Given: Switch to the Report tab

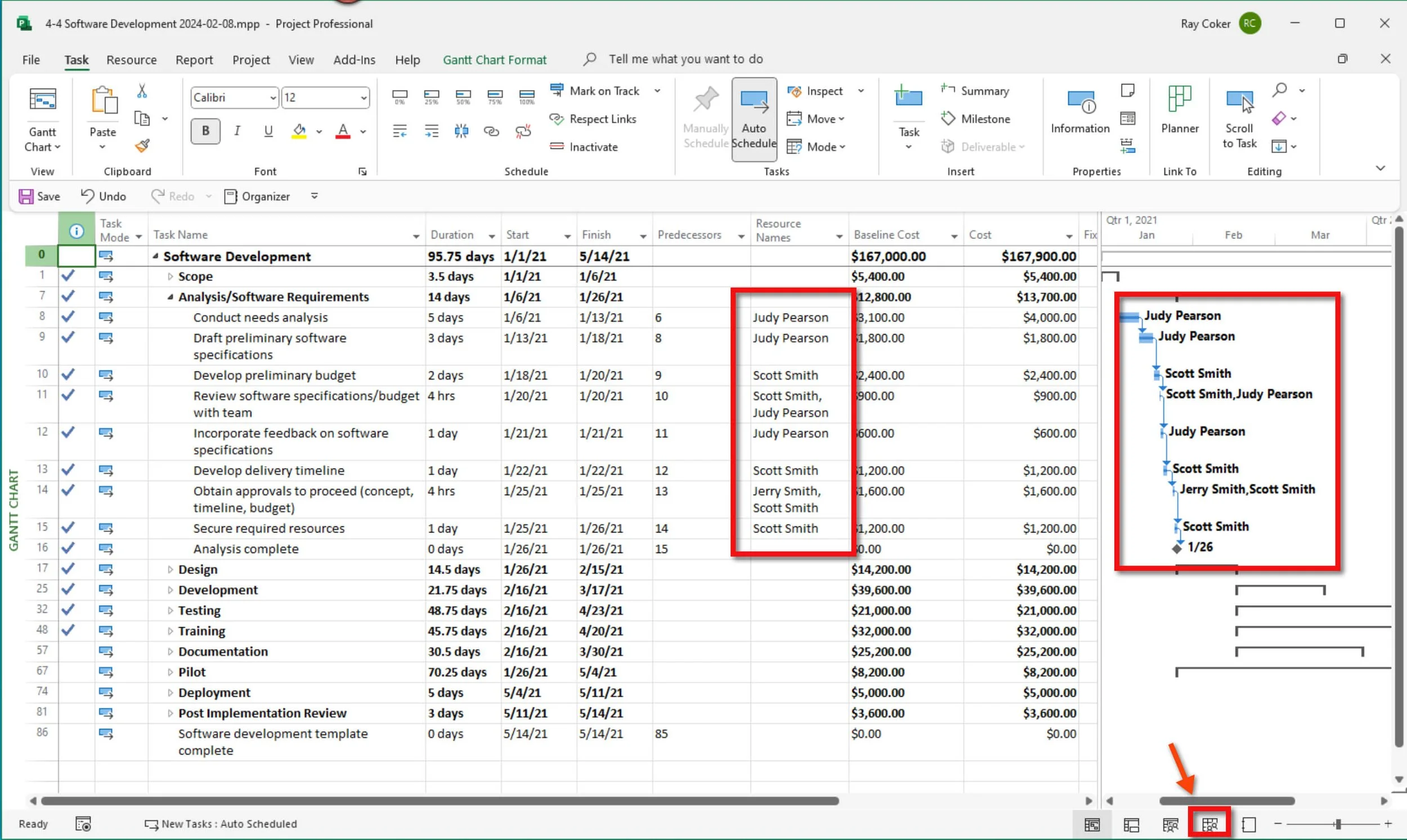Looking at the screenshot, I should point(194,60).
